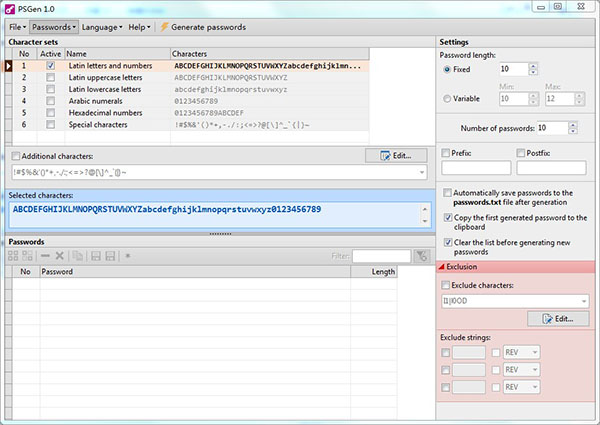Viewport: 600px width, 425px height.
Task: Click the remove minus icon in Passwords toolbar
Action: pos(46,257)
